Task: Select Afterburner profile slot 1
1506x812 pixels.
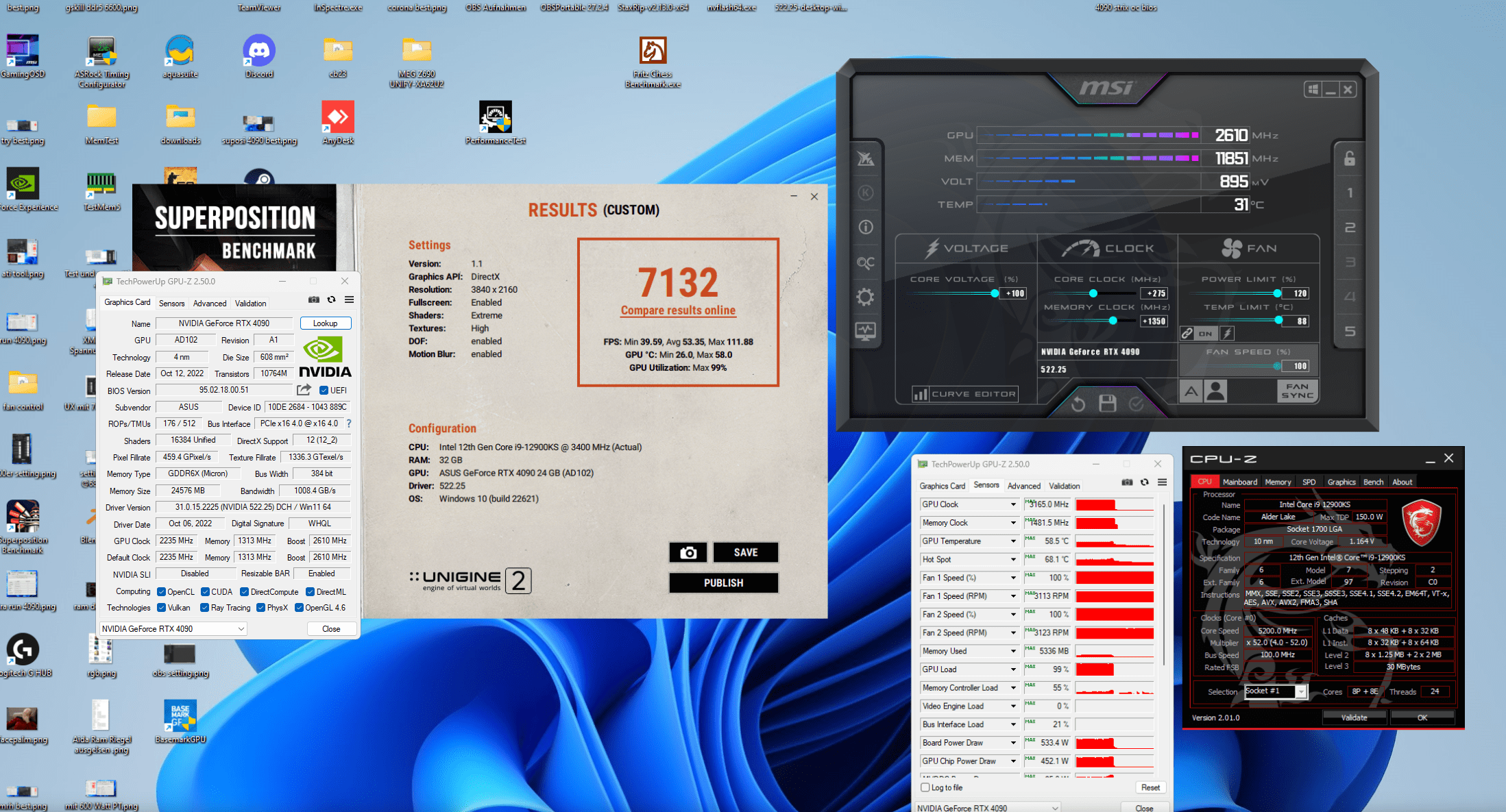Action: pyautogui.click(x=1350, y=193)
